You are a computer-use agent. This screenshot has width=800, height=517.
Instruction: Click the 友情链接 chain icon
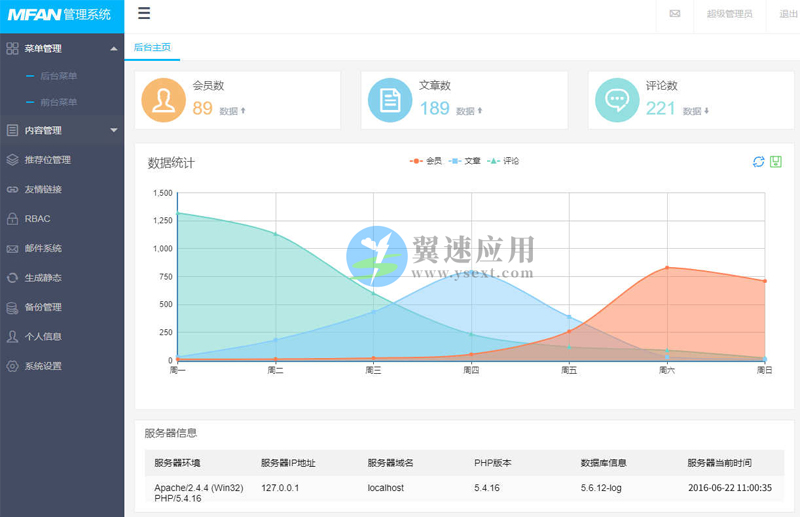click(12, 189)
